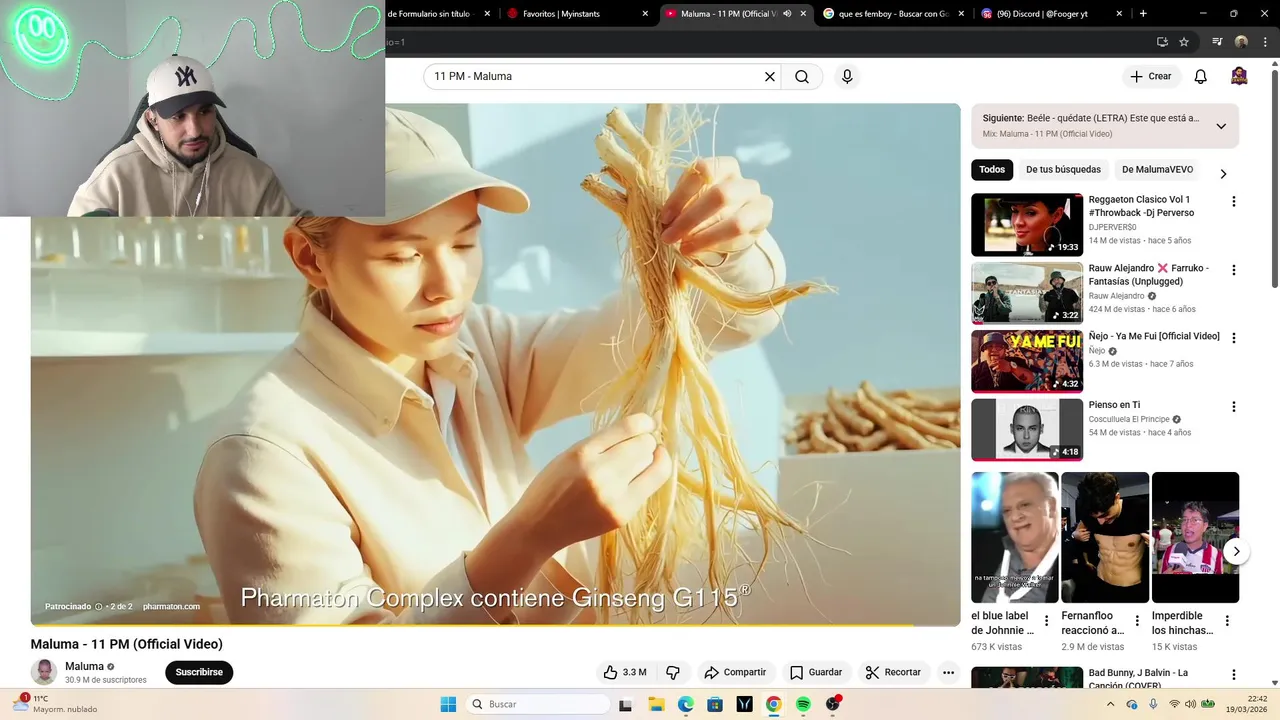
Task: Click the Suscribirse button
Action: click(x=199, y=672)
